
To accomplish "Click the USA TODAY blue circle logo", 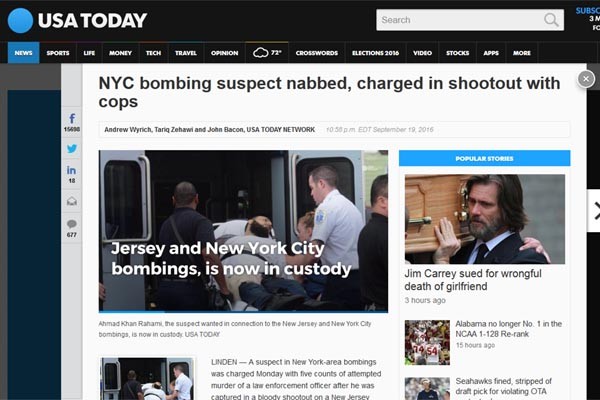I will click(x=20, y=20).
